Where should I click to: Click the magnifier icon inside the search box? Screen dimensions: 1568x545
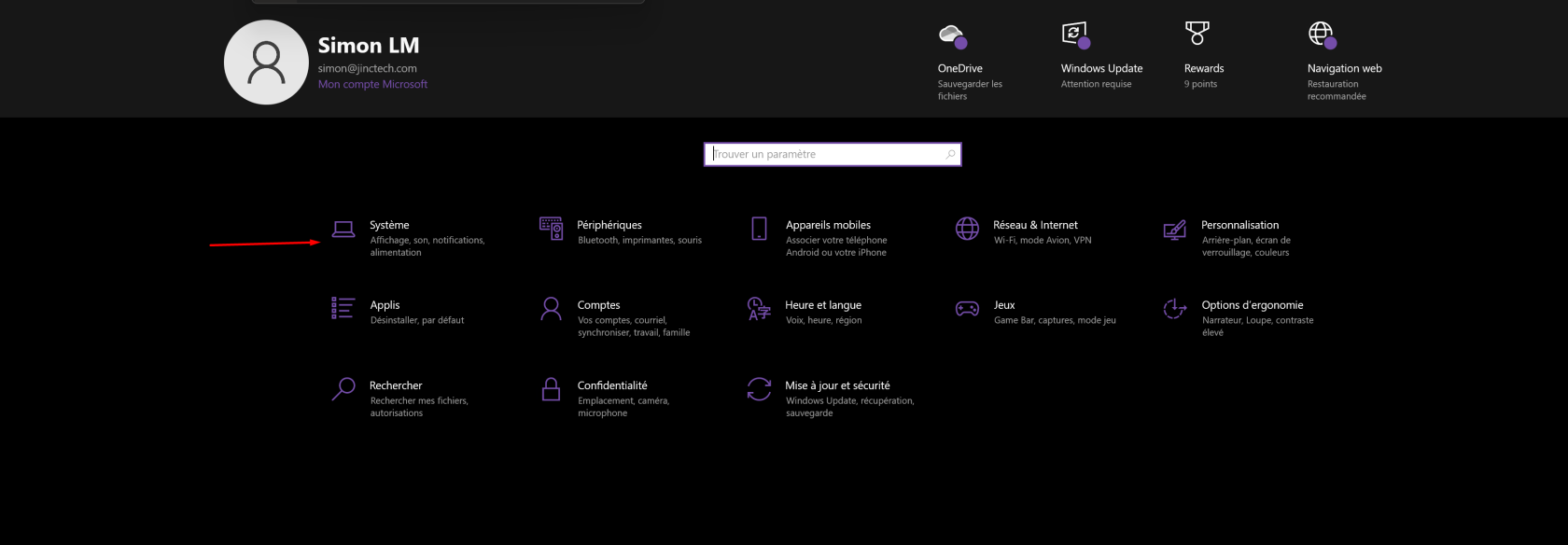click(950, 154)
